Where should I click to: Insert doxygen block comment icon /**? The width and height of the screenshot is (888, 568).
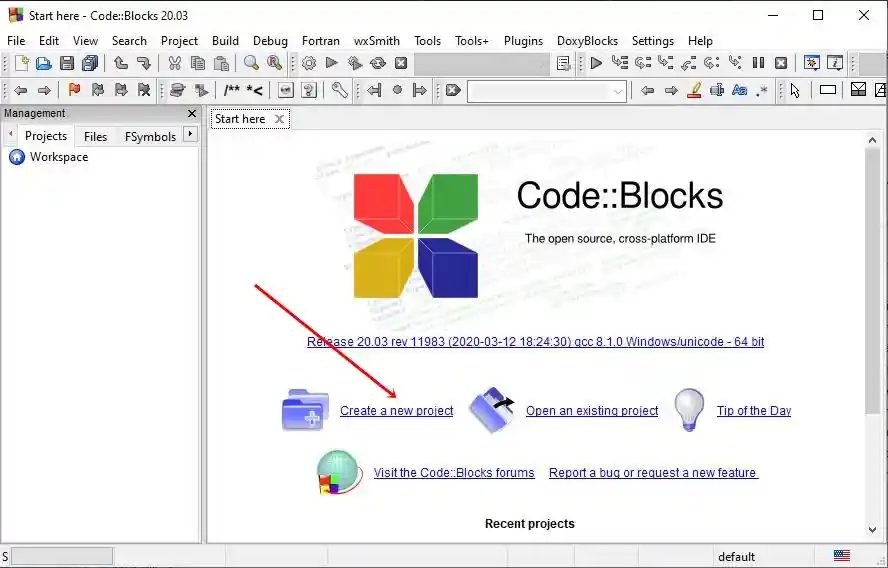point(232,90)
